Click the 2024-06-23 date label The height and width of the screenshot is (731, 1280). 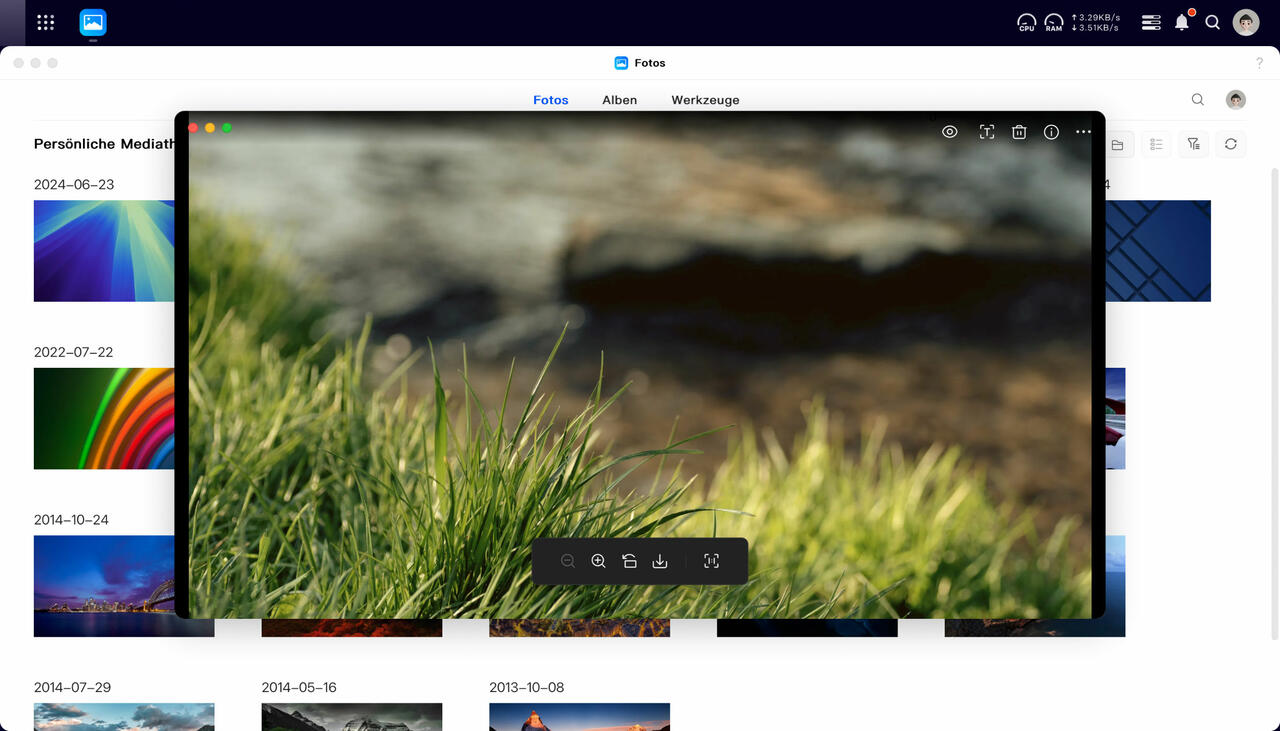[74, 185]
